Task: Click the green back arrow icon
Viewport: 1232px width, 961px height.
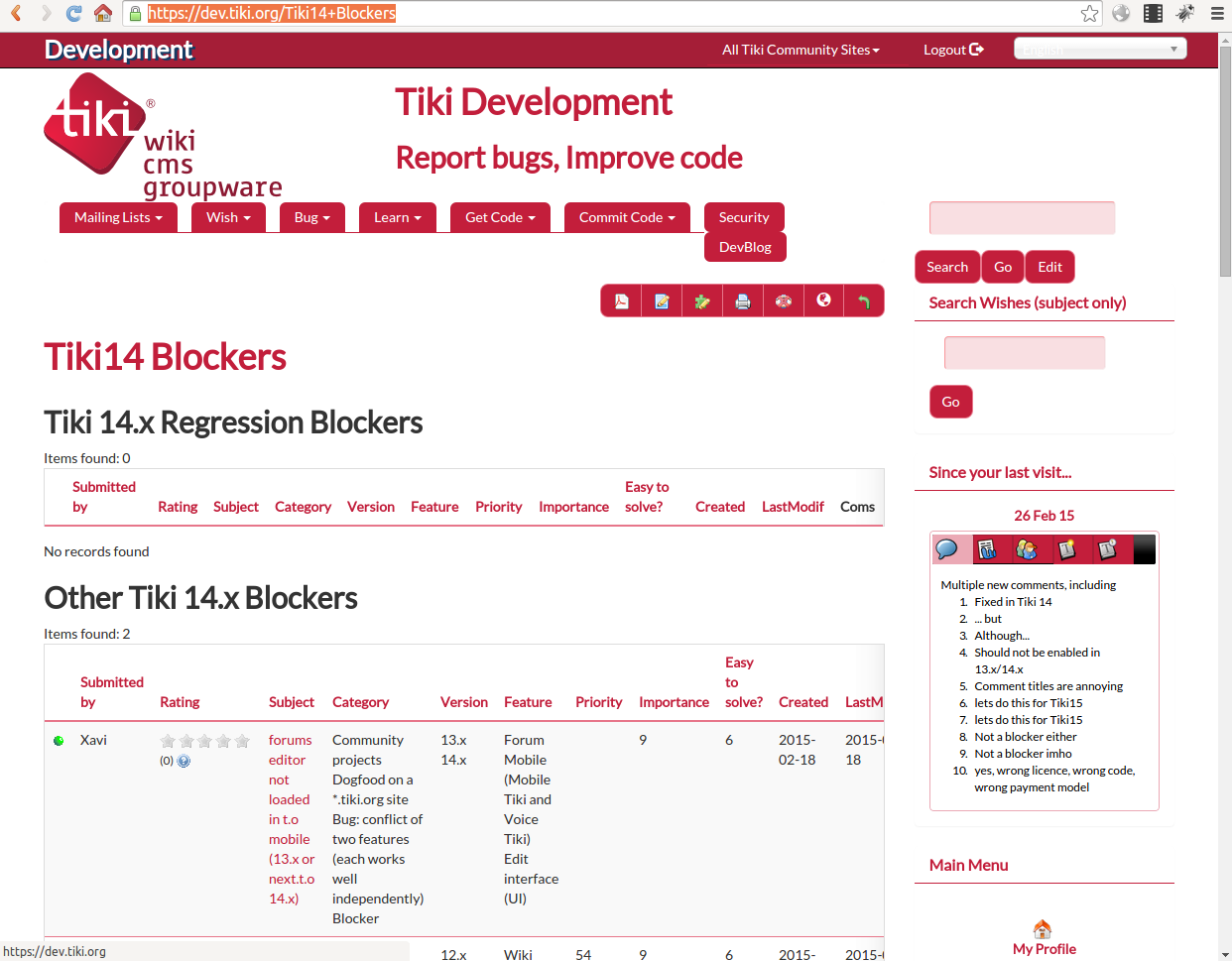Action: [864, 301]
